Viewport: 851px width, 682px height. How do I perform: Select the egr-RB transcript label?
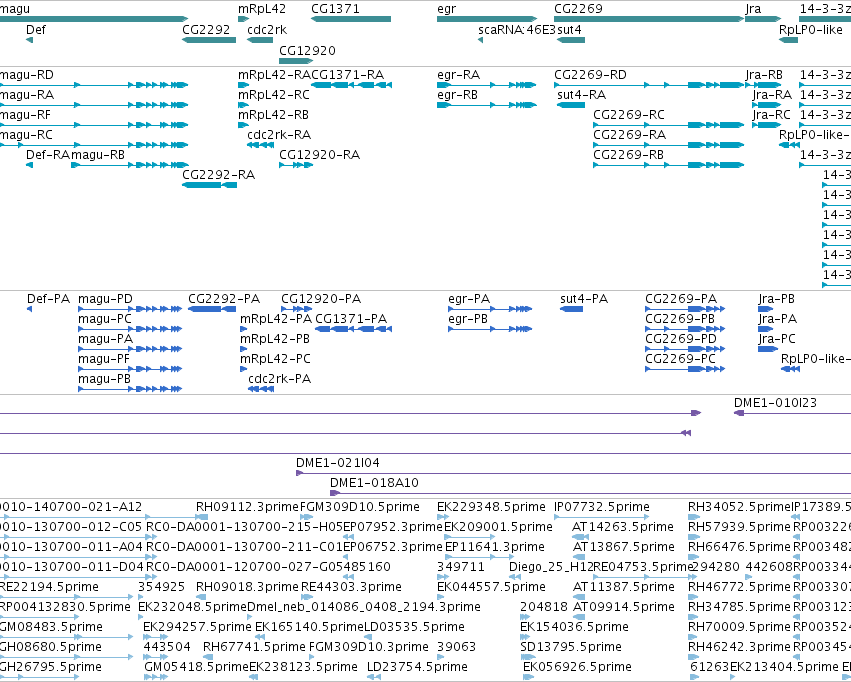tap(458, 95)
